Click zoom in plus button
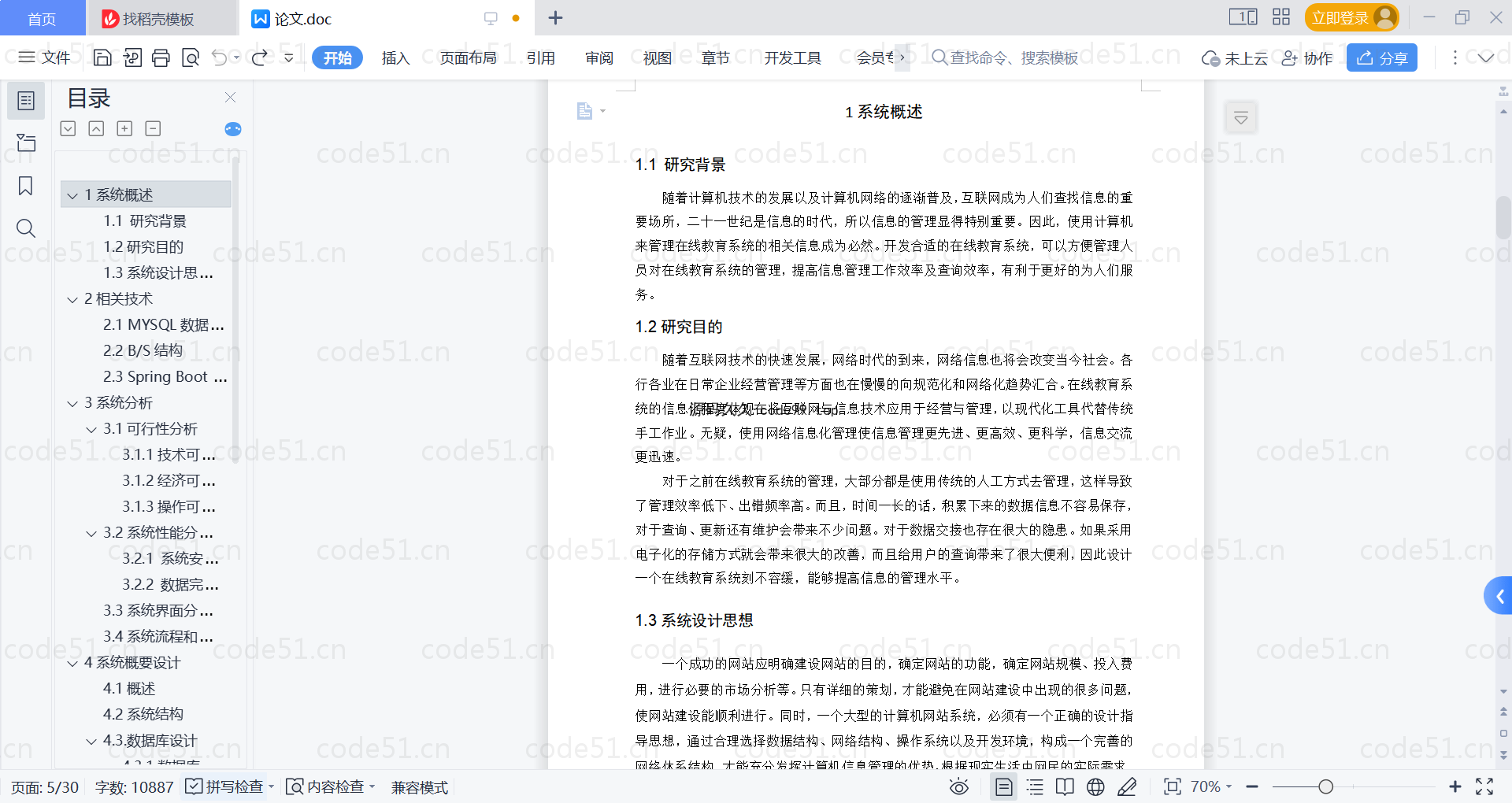Image resolution: width=1512 pixels, height=803 pixels. pyautogui.click(x=1455, y=786)
